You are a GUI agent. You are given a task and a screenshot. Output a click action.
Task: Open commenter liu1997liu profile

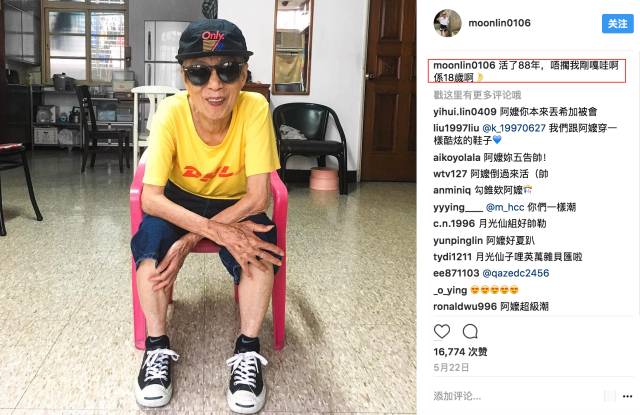456,128
